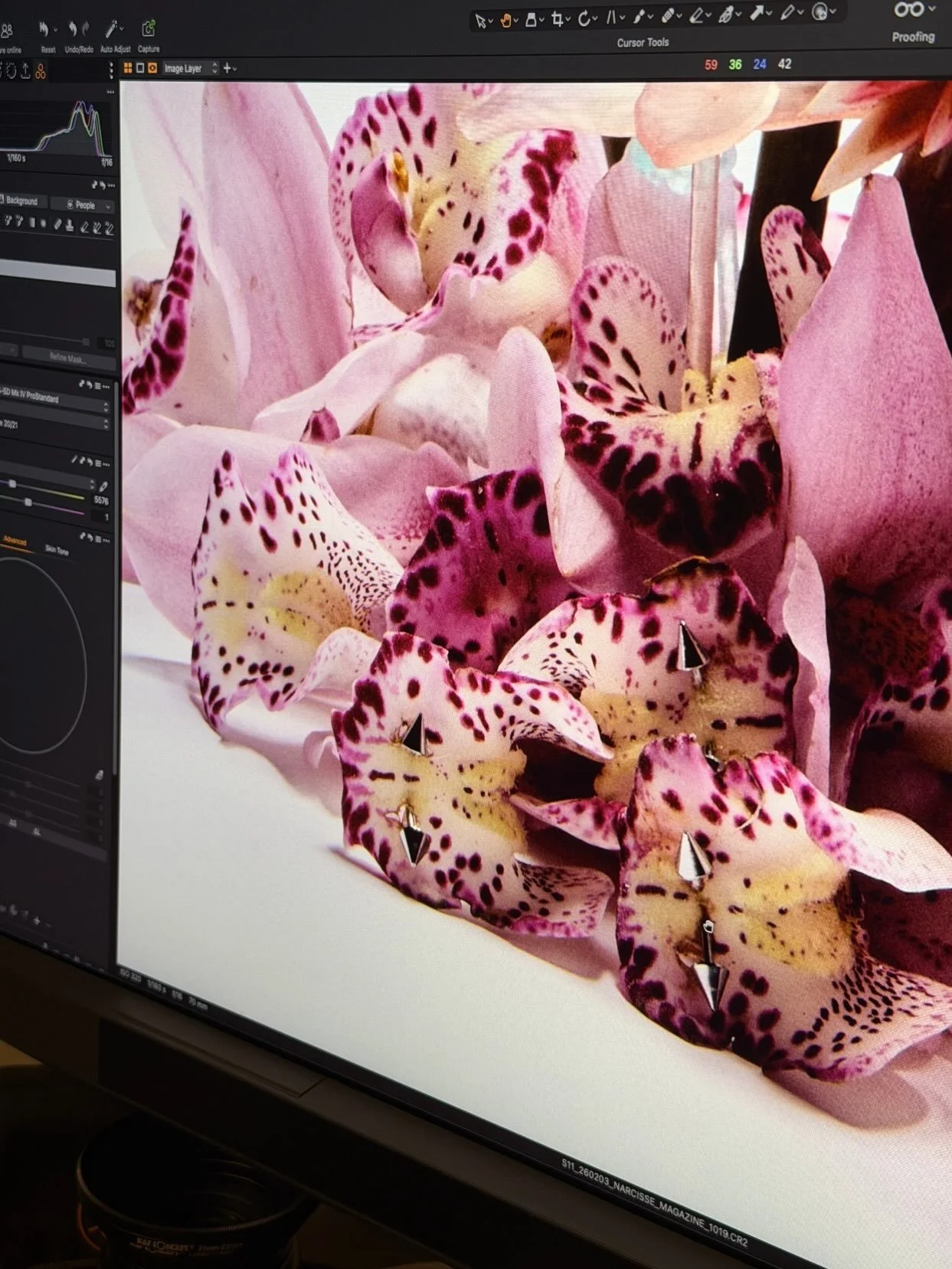The width and height of the screenshot is (952, 1269).
Task: Click the Undo arrow
Action: pos(73,29)
